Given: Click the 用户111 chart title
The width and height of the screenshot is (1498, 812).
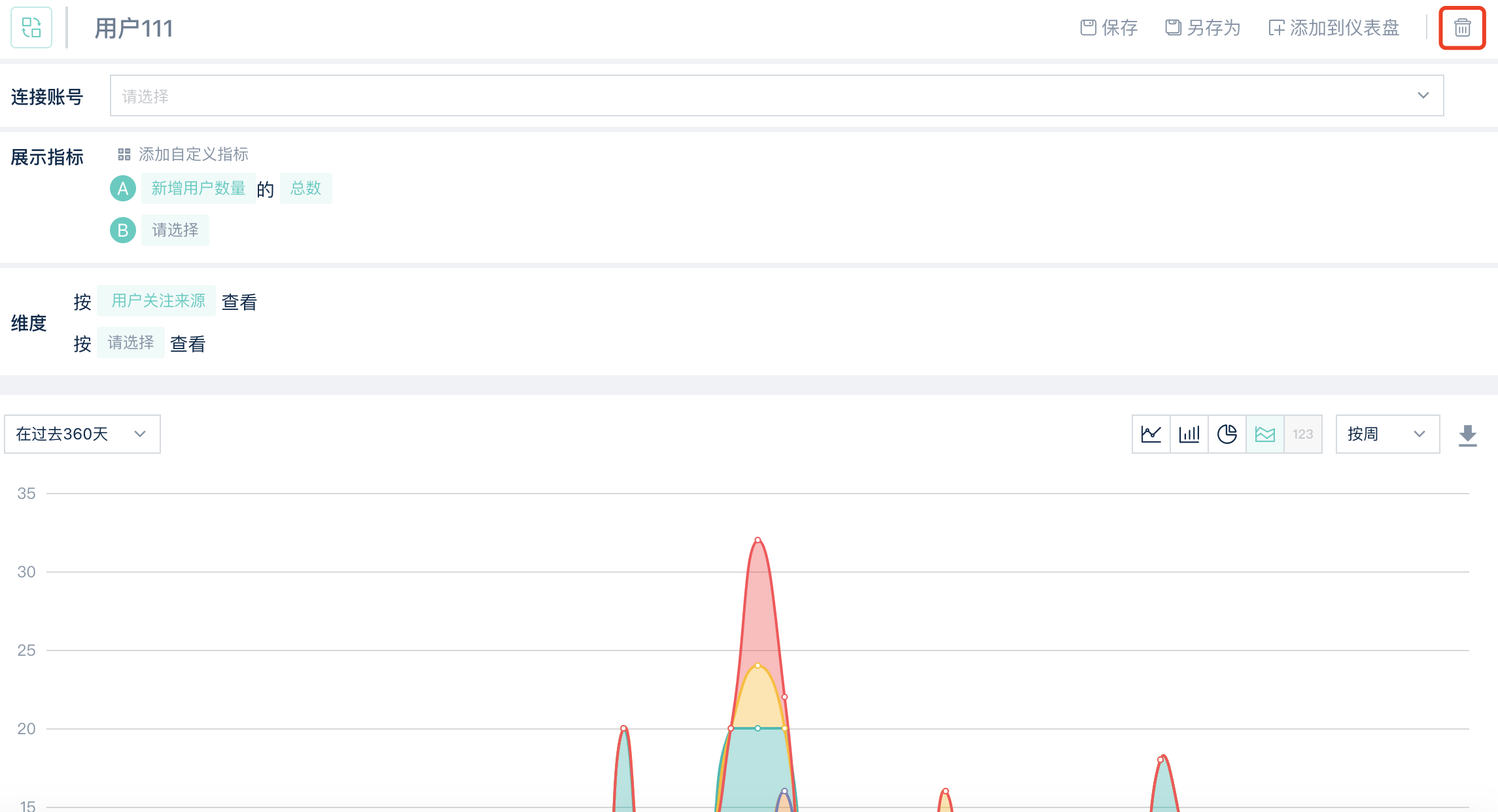Looking at the screenshot, I should (x=134, y=28).
